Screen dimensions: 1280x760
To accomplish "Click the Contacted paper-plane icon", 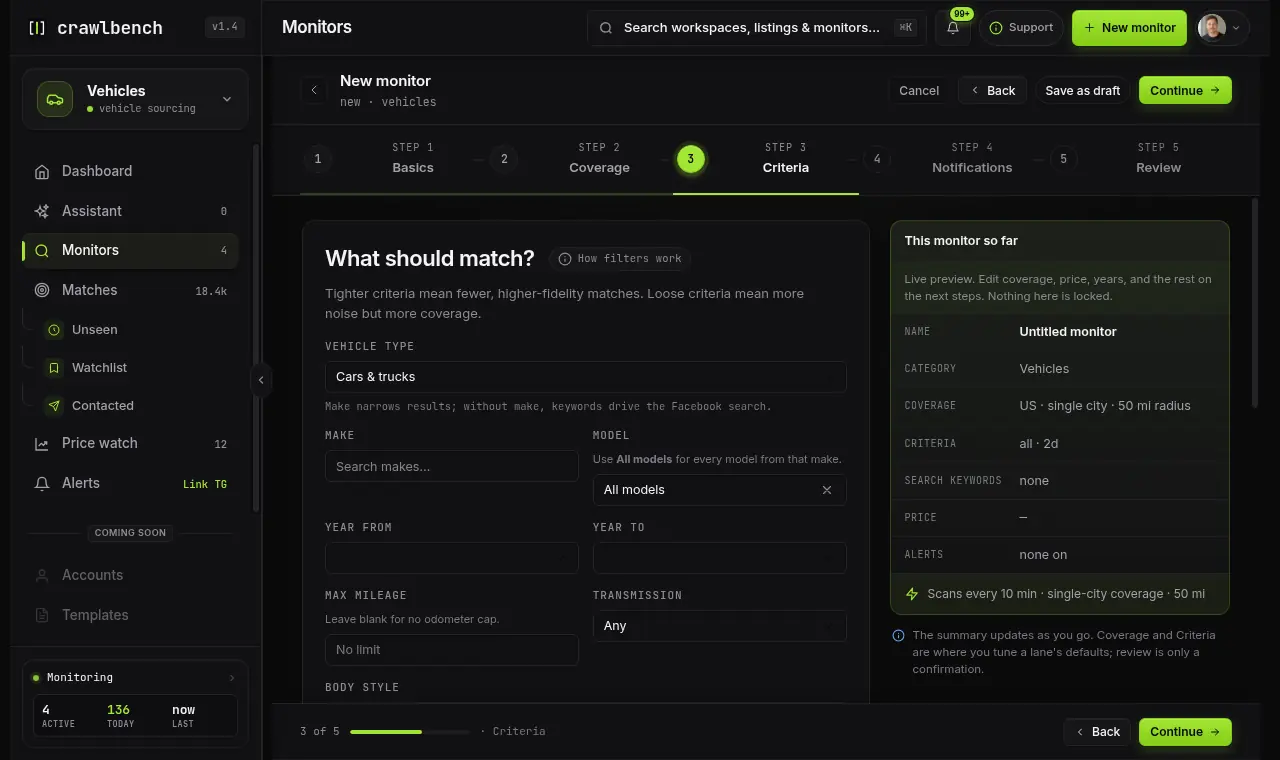I will (55, 406).
